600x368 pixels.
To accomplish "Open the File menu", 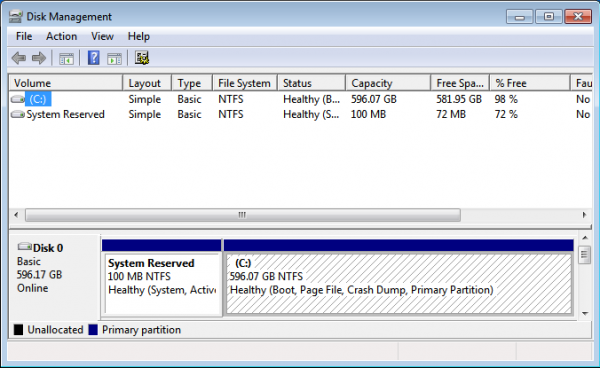I will pyautogui.click(x=24, y=36).
